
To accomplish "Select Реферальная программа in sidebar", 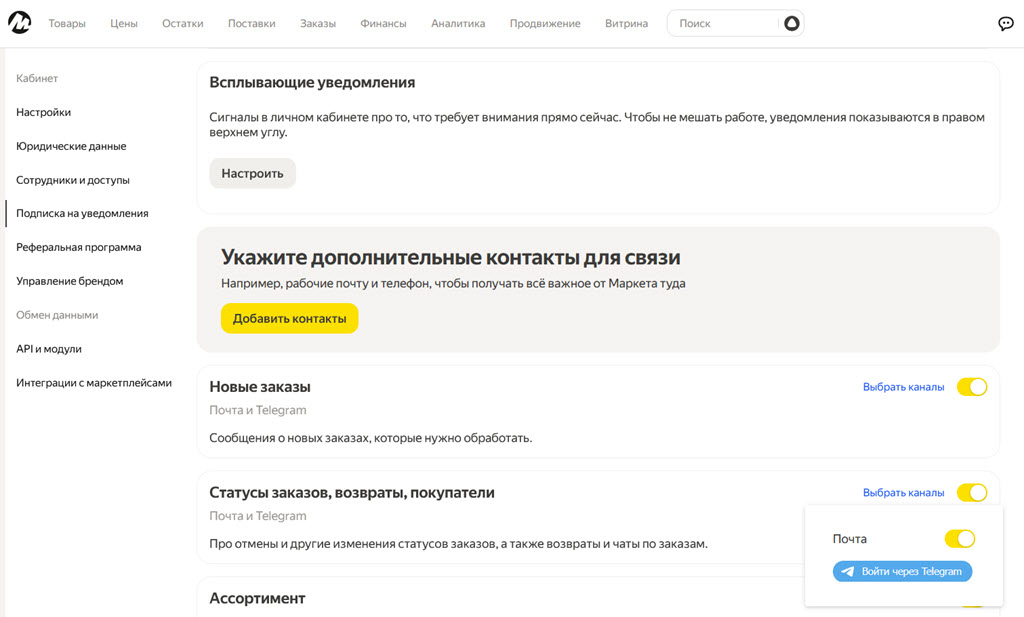I will pos(79,247).
